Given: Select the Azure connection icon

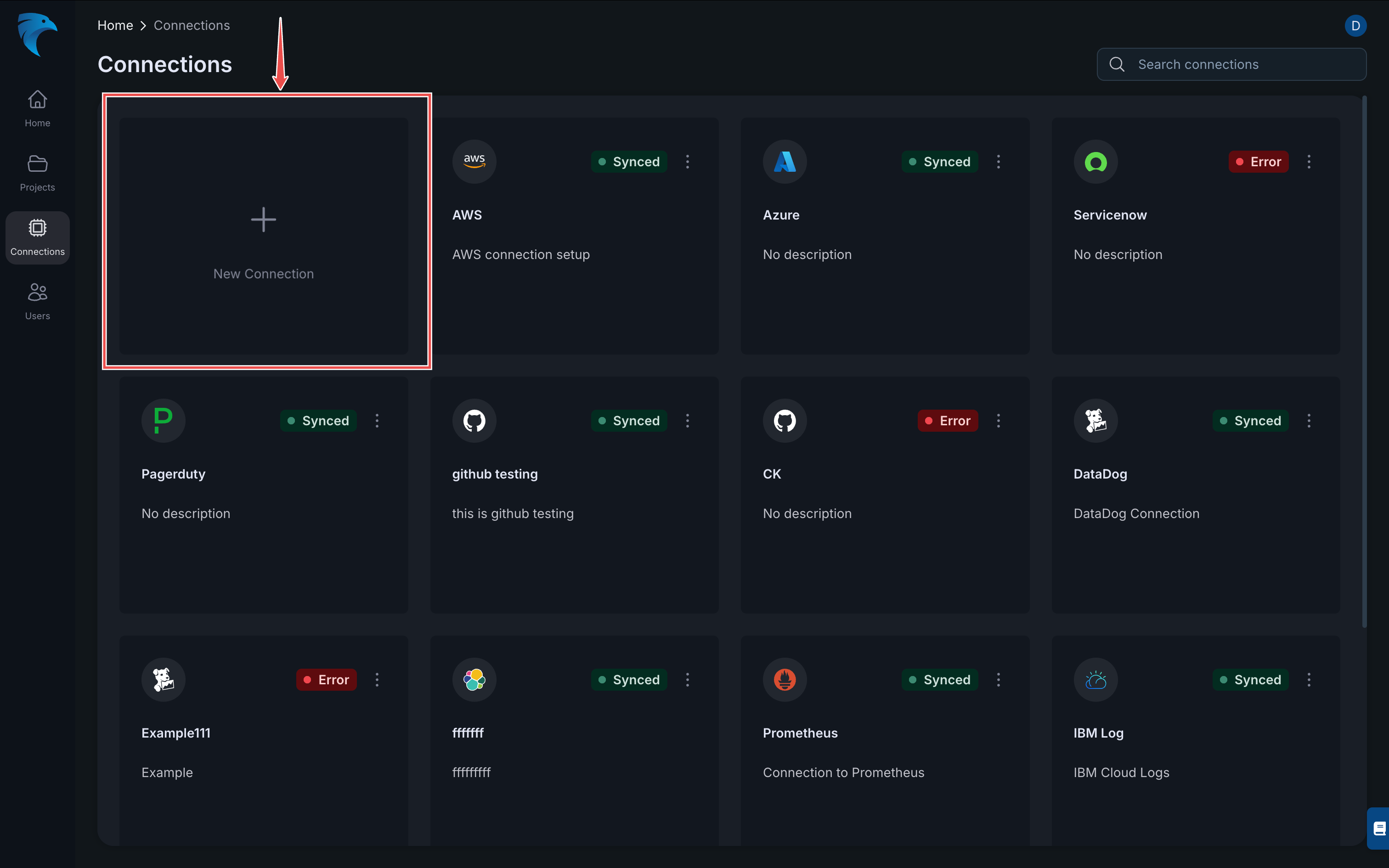Looking at the screenshot, I should point(784,161).
